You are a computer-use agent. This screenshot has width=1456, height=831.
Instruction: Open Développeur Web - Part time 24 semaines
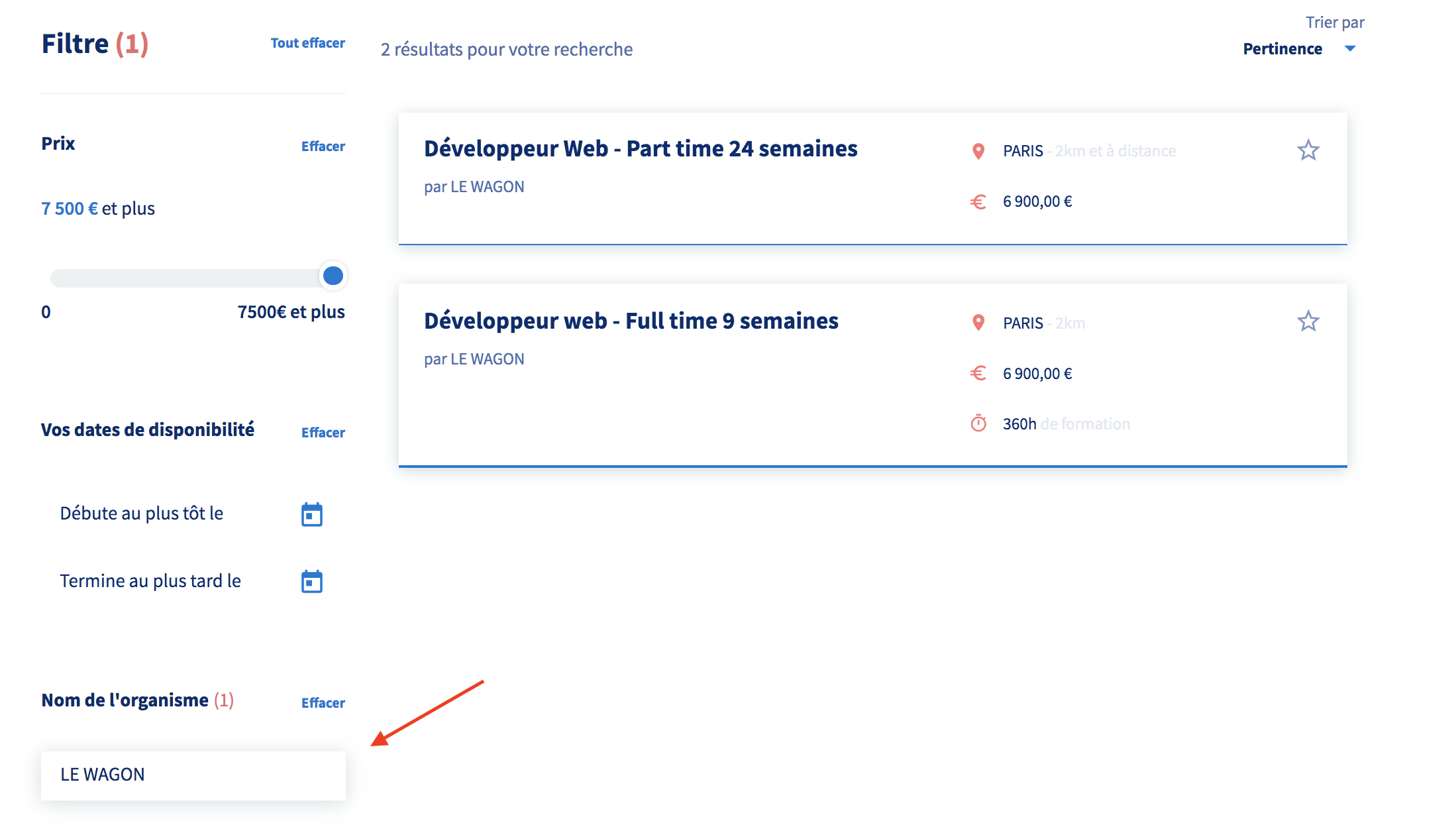[641, 148]
